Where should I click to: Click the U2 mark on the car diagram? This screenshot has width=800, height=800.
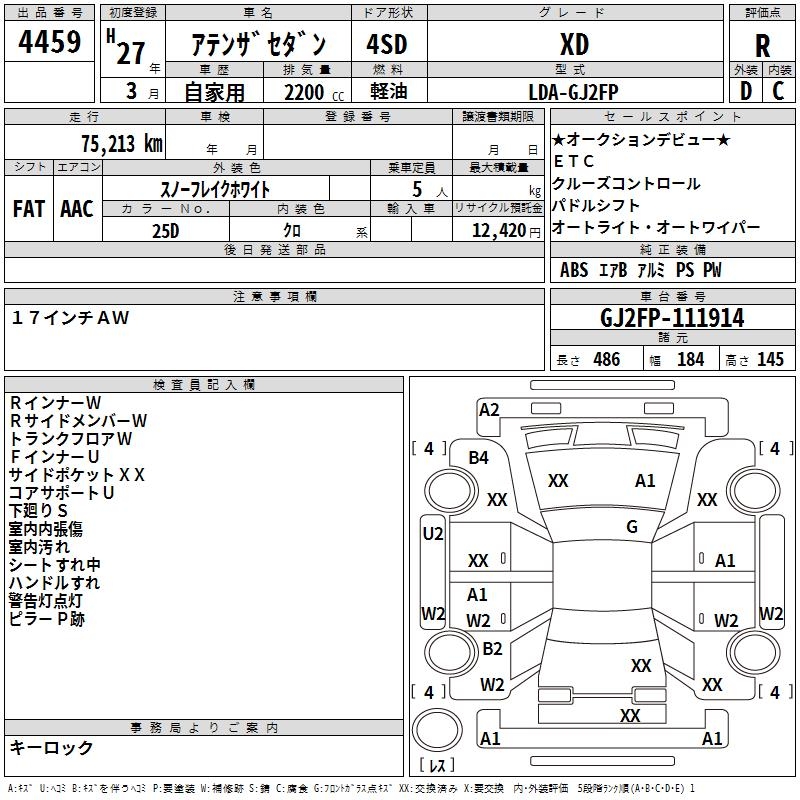click(433, 534)
